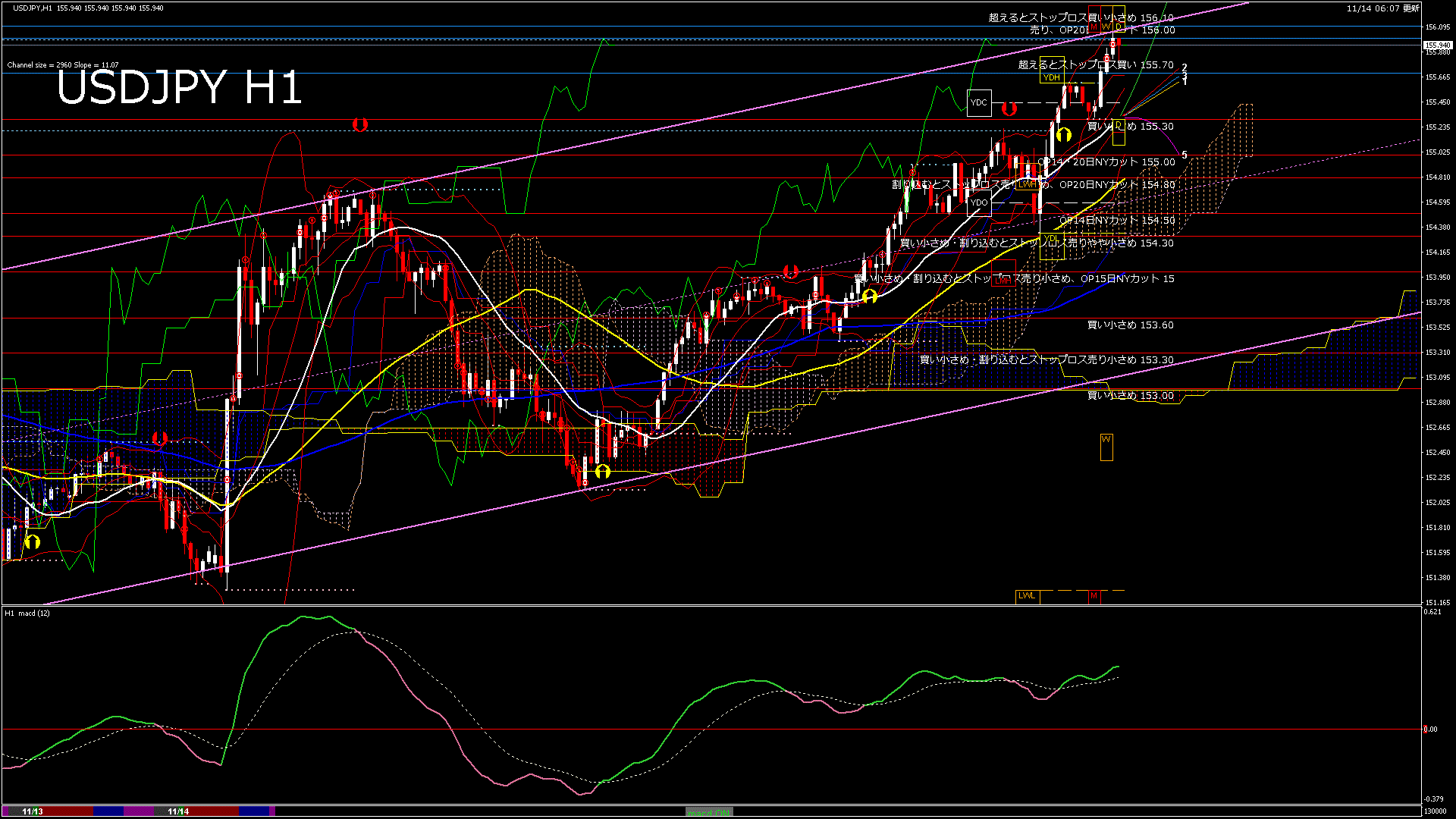Click the red down arrow below the USDJPY H1 title
The image size is (1456, 819).
[x=360, y=124]
